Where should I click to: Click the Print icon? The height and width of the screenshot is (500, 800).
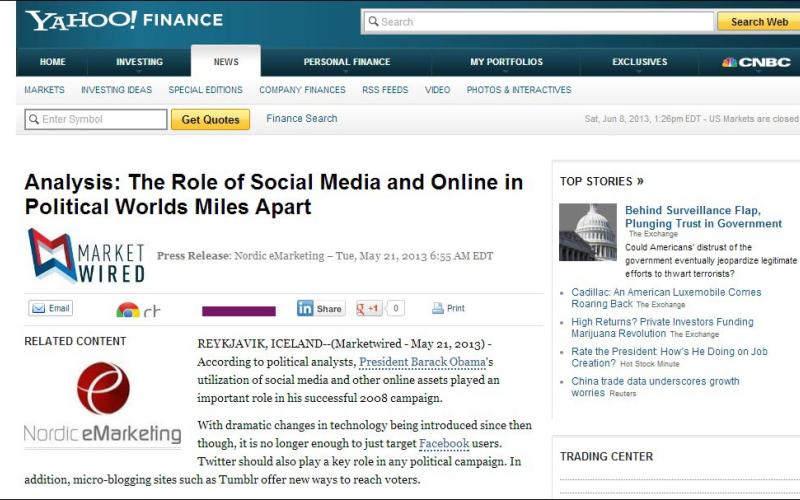pos(448,308)
